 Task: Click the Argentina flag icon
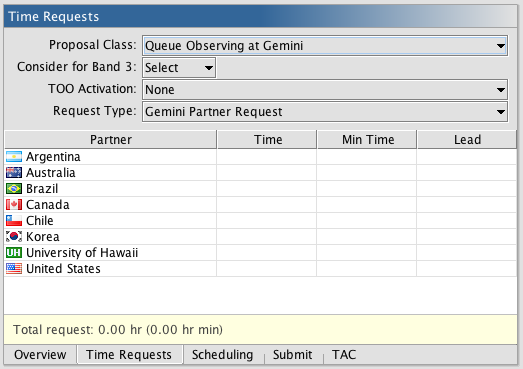[x=14, y=156]
